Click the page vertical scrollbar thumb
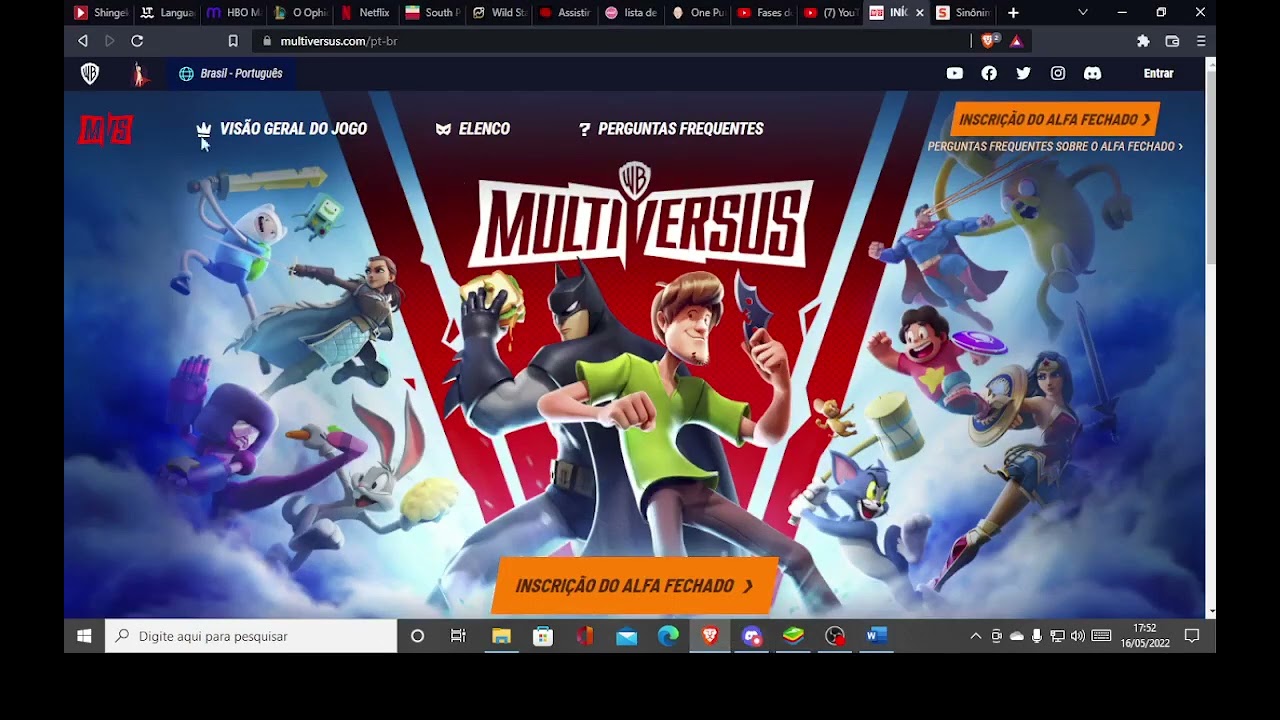 [1211, 168]
